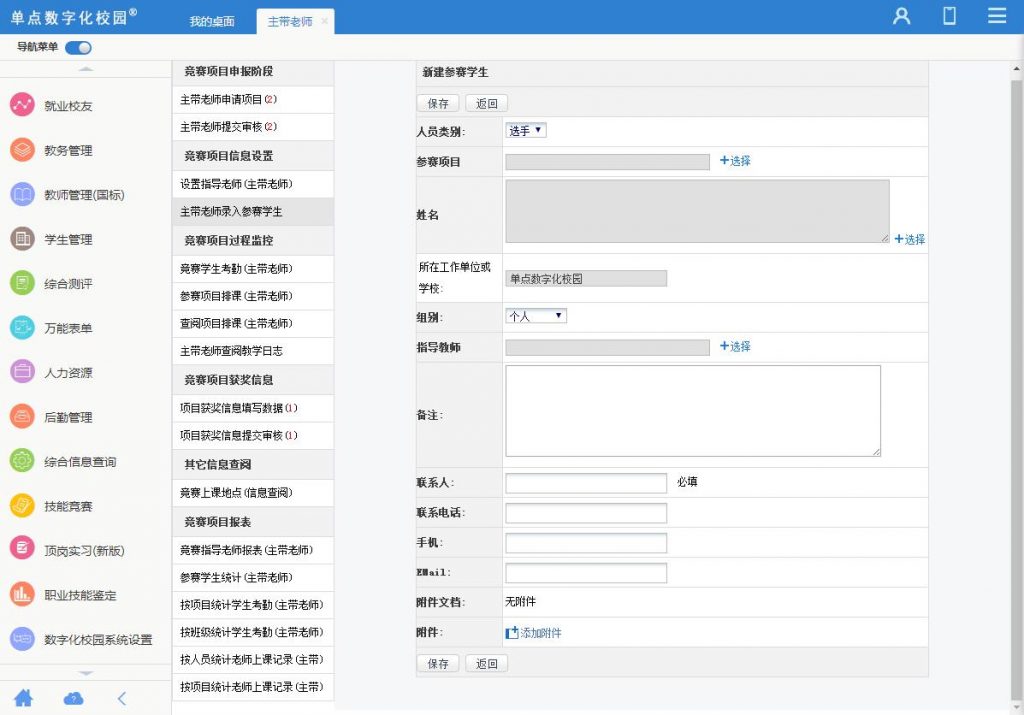The width and height of the screenshot is (1024, 715).
Task: Open 主带老师申请项目 menu item
Action: coord(253,99)
